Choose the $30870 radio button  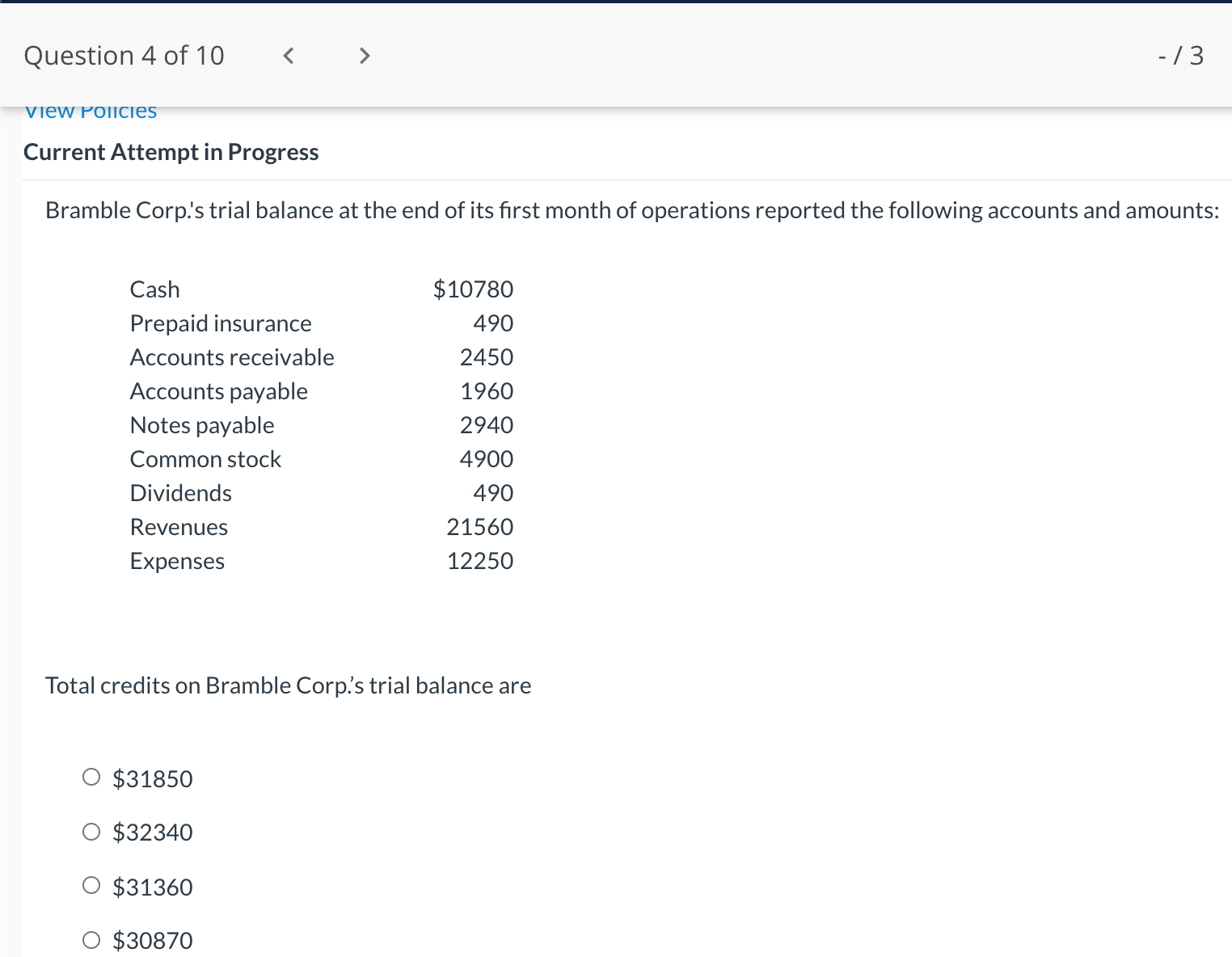coord(91,940)
